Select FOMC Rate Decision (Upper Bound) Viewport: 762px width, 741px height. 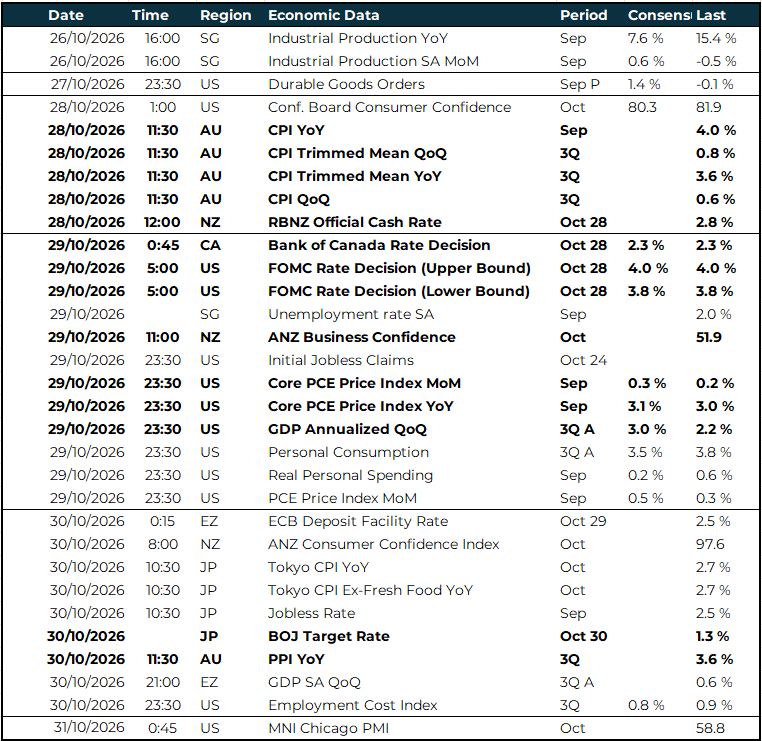click(399, 268)
